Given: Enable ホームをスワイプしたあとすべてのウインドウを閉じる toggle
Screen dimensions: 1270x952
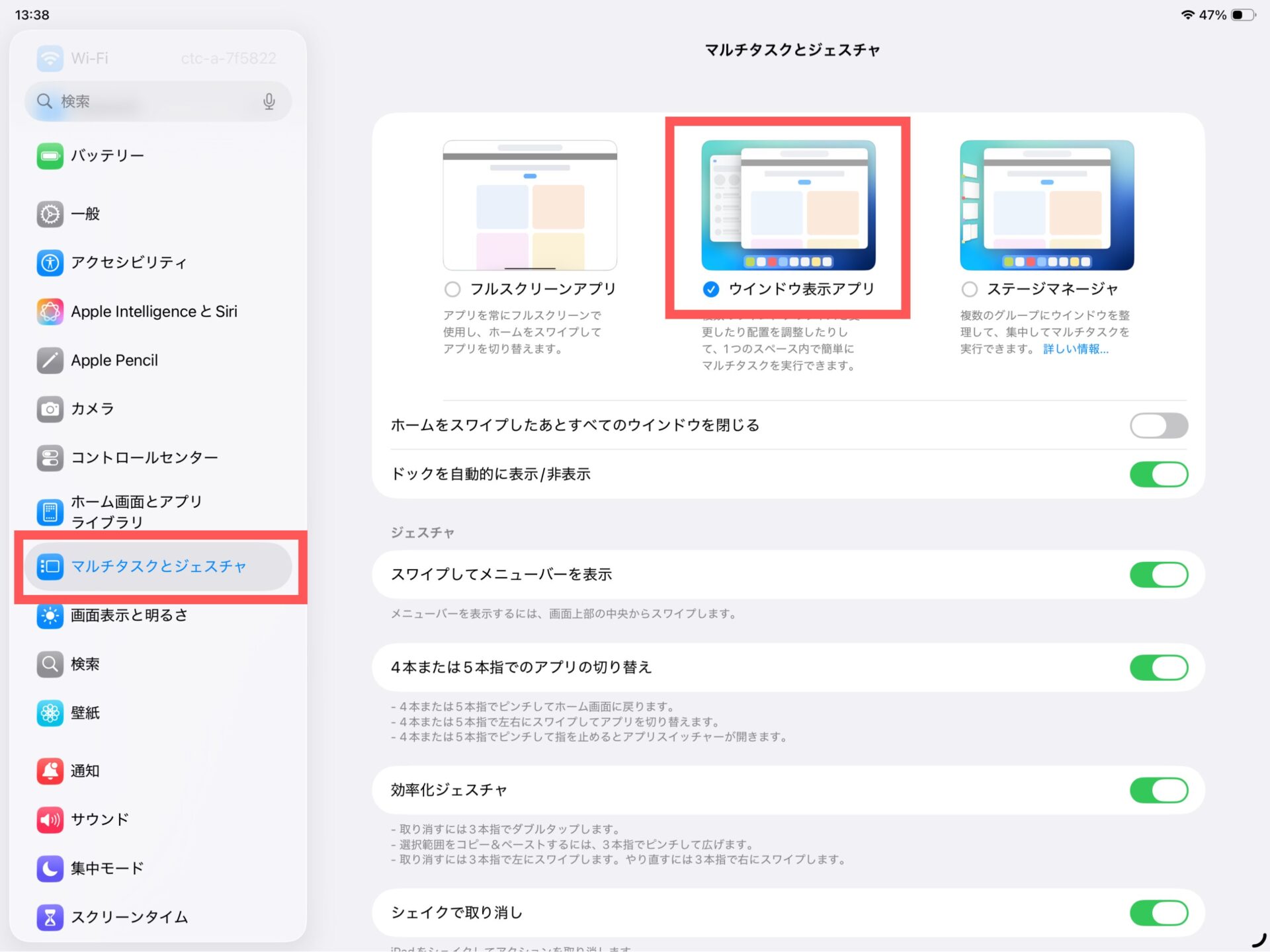Looking at the screenshot, I should click(x=1158, y=425).
